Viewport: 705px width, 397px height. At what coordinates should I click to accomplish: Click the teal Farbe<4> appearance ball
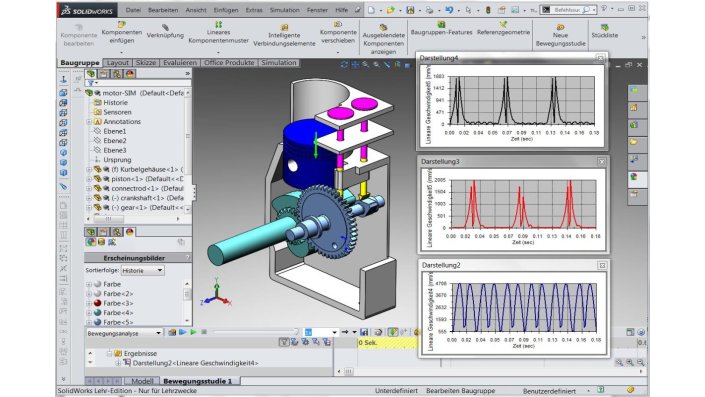click(98, 313)
